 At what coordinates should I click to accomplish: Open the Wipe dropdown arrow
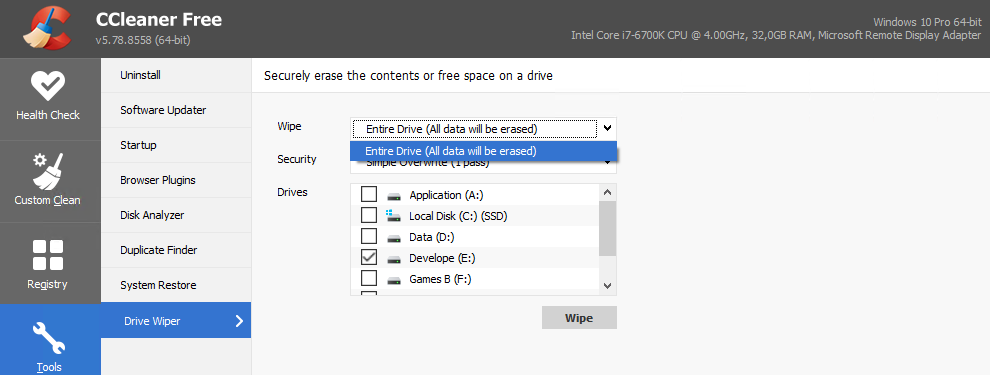point(607,128)
